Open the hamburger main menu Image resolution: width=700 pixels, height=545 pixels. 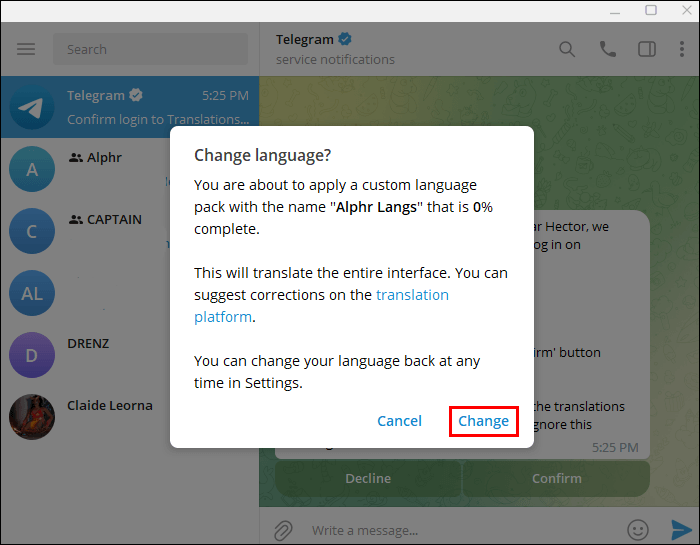[26, 49]
